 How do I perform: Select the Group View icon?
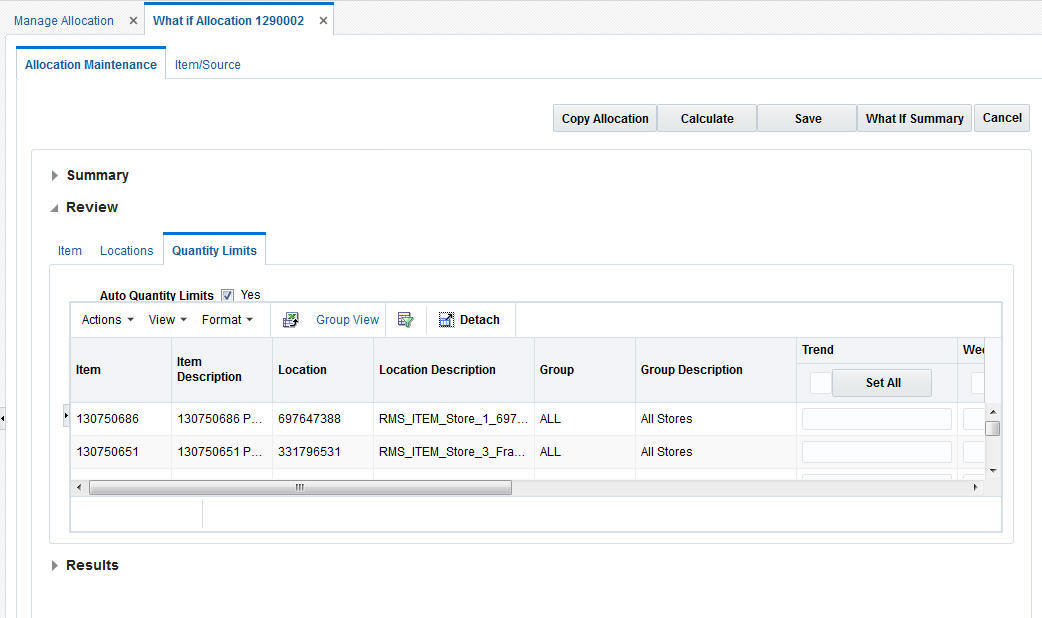tap(346, 319)
